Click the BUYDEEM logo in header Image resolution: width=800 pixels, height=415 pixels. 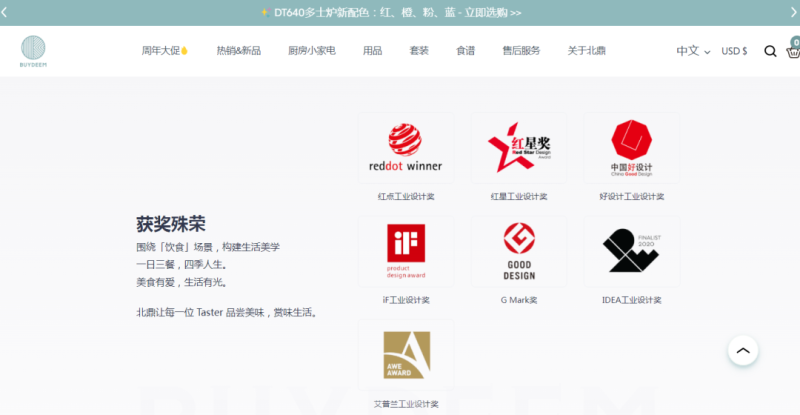pyautogui.click(x=34, y=51)
